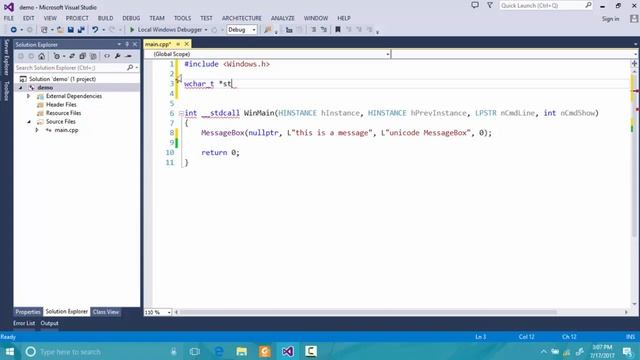Open Solution Explorer window position dropdown
Viewport: 640px width, 360px height.
coord(119,44)
